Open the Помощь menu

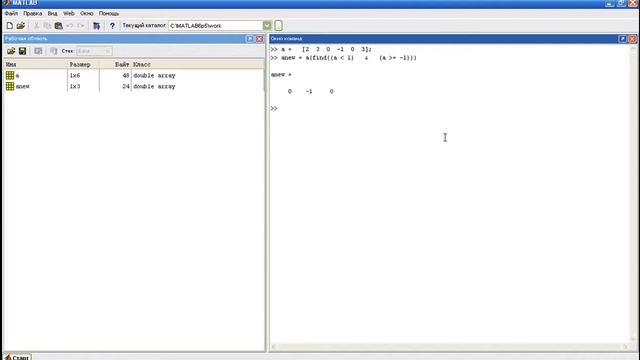109,13
